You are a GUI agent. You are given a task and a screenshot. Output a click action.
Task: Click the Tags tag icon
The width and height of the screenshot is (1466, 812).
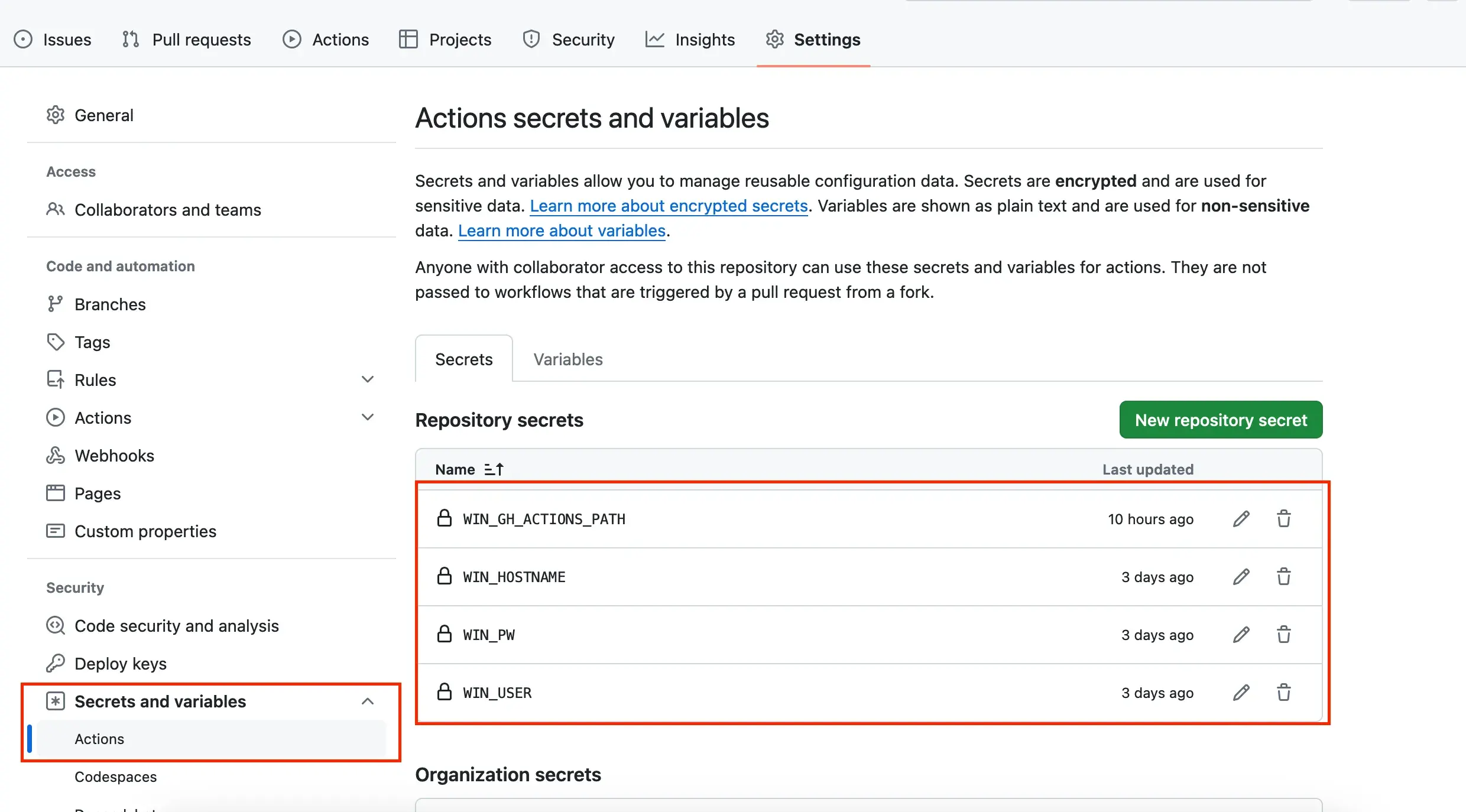click(56, 342)
